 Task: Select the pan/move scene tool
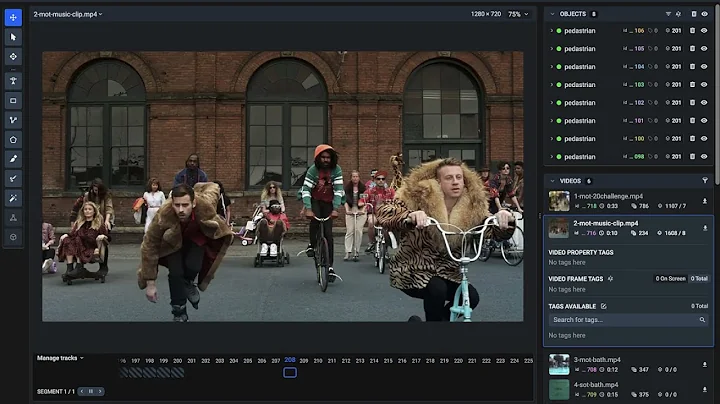click(x=13, y=17)
